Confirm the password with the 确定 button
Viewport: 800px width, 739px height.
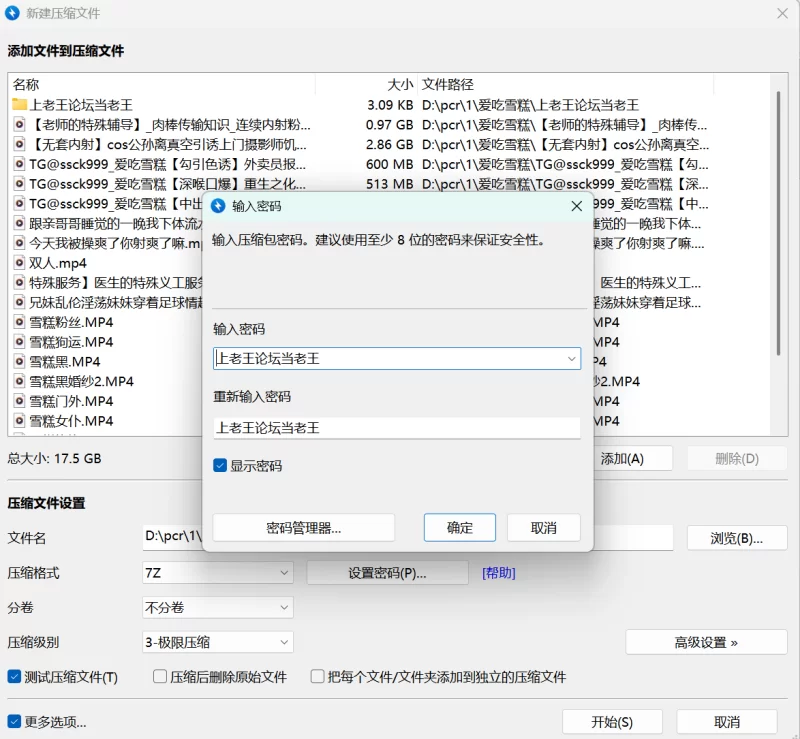coord(460,528)
